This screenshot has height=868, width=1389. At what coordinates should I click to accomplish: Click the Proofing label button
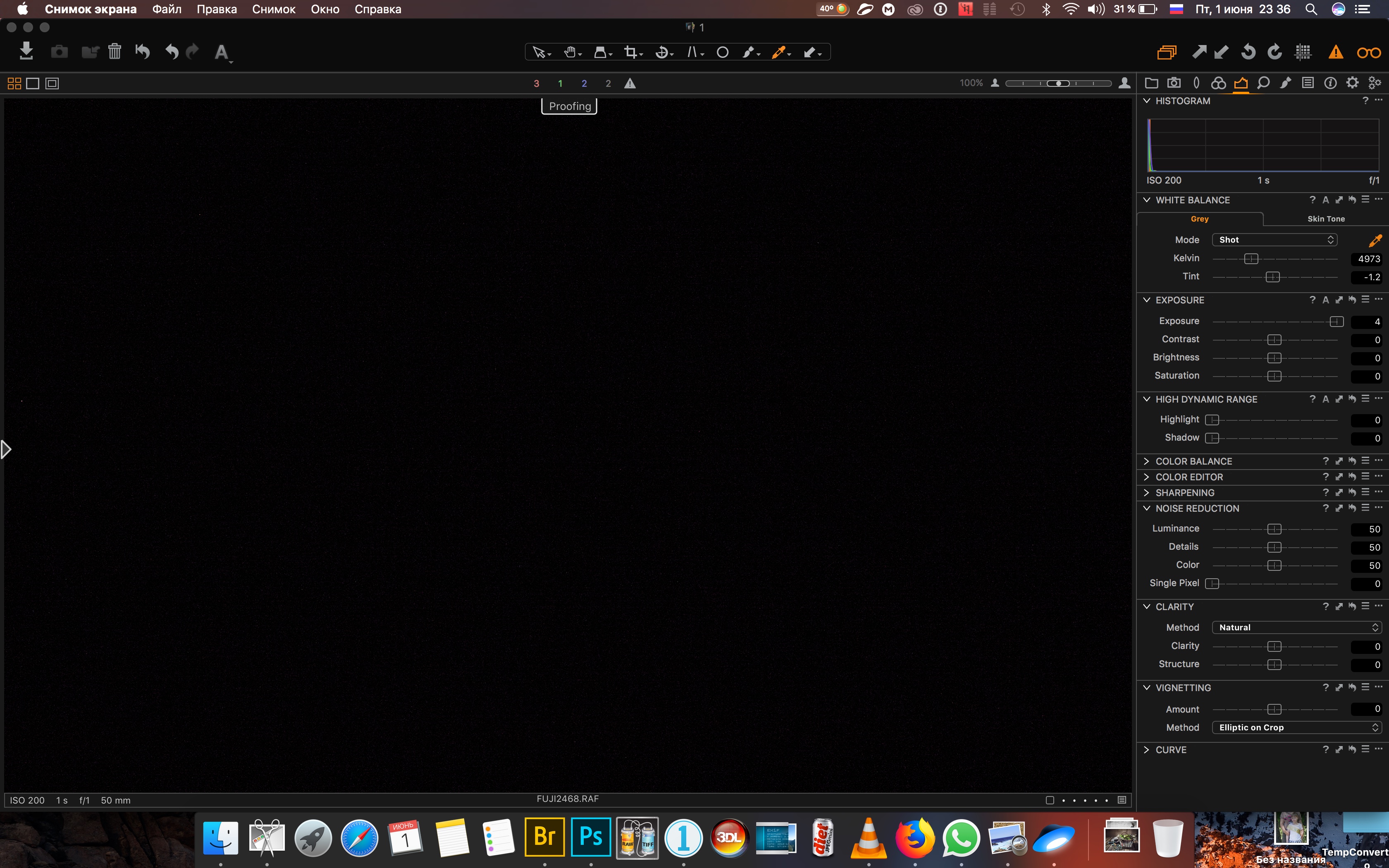click(569, 106)
